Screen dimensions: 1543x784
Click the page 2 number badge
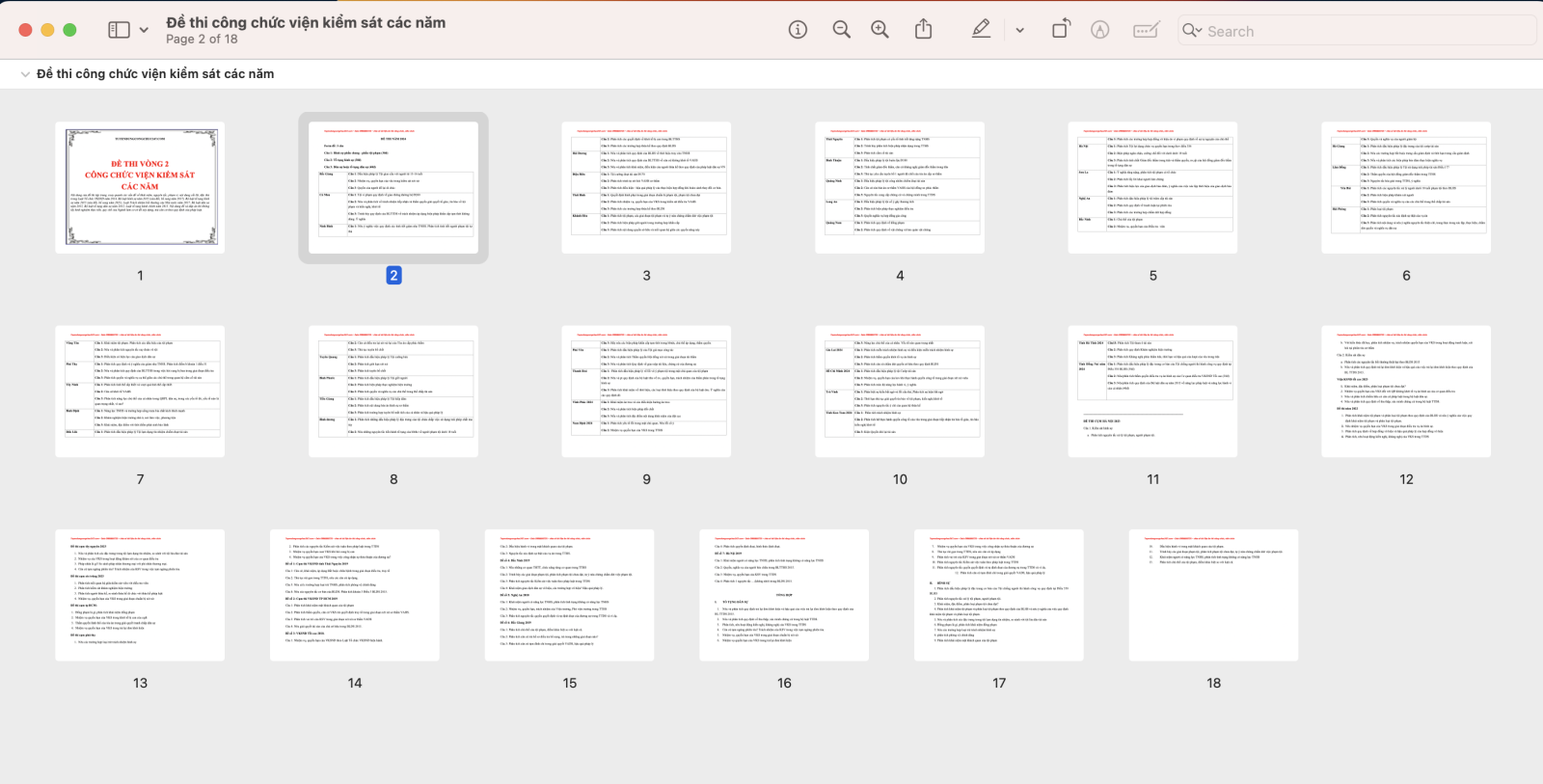393,276
